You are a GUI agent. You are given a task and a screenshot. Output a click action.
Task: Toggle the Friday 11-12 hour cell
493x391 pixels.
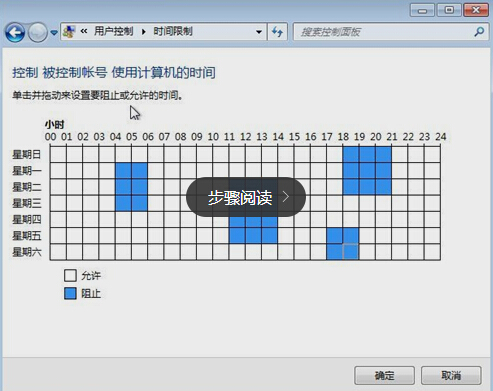[x=237, y=236]
